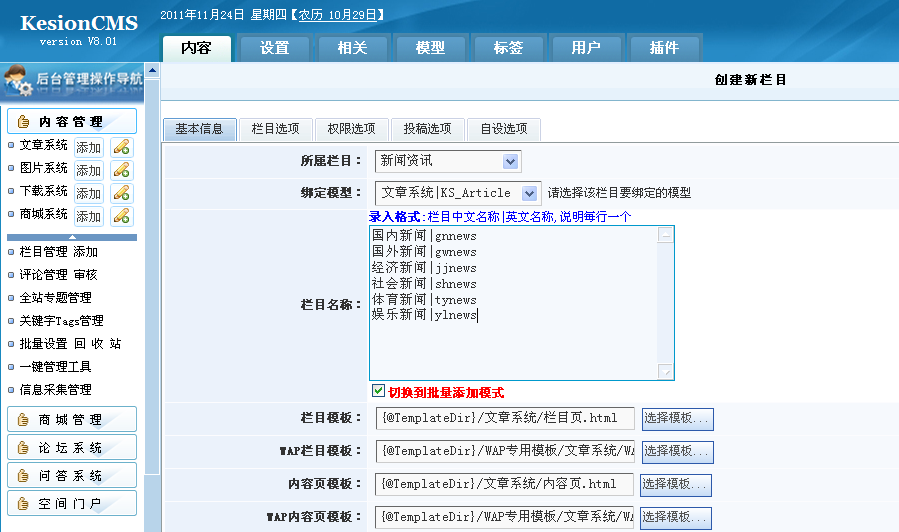Click the thumbs-up icon on 商城管理
The width and height of the screenshot is (899, 532).
23,419
